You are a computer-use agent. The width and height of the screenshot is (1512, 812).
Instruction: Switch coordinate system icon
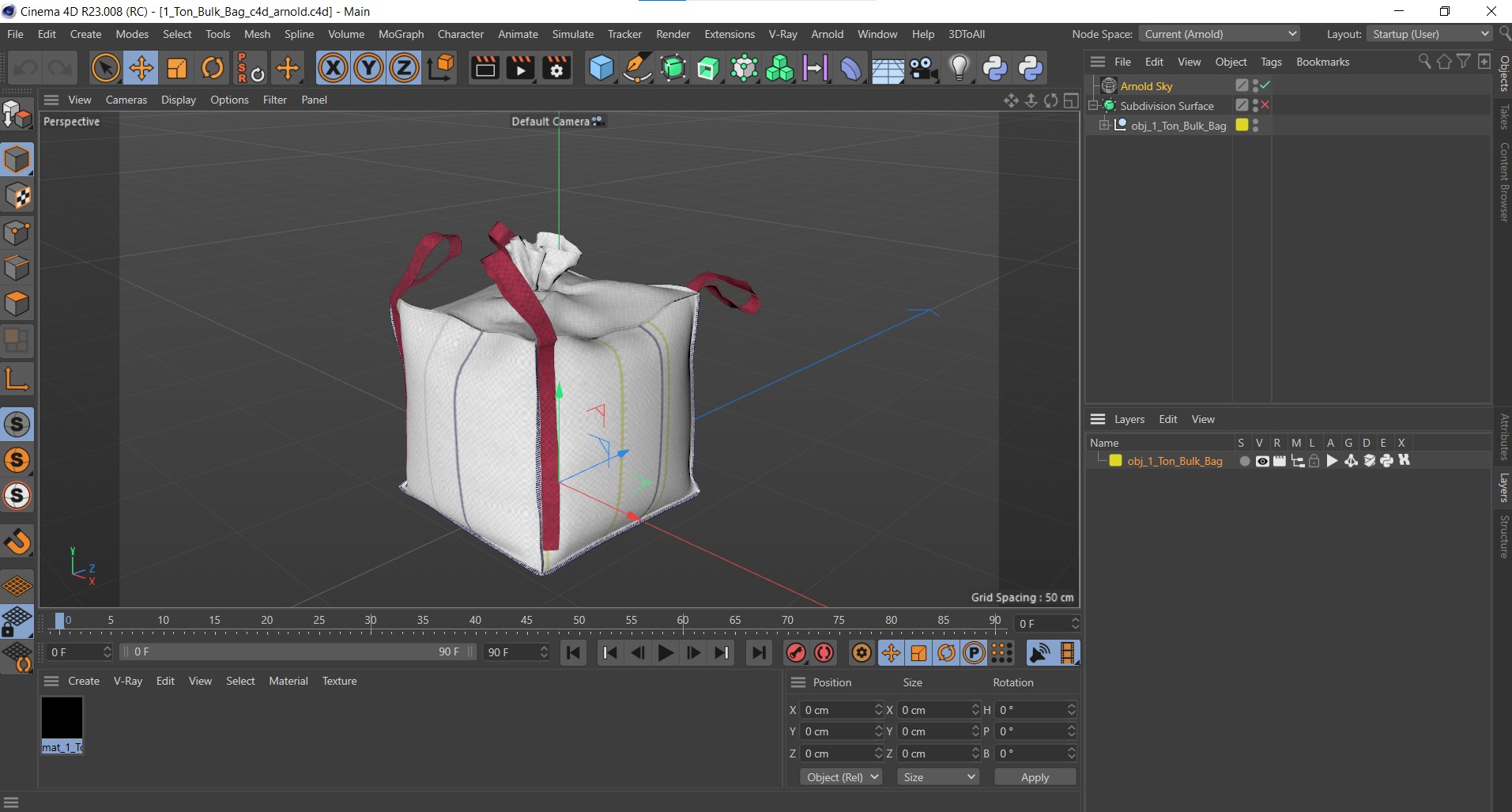coord(441,68)
